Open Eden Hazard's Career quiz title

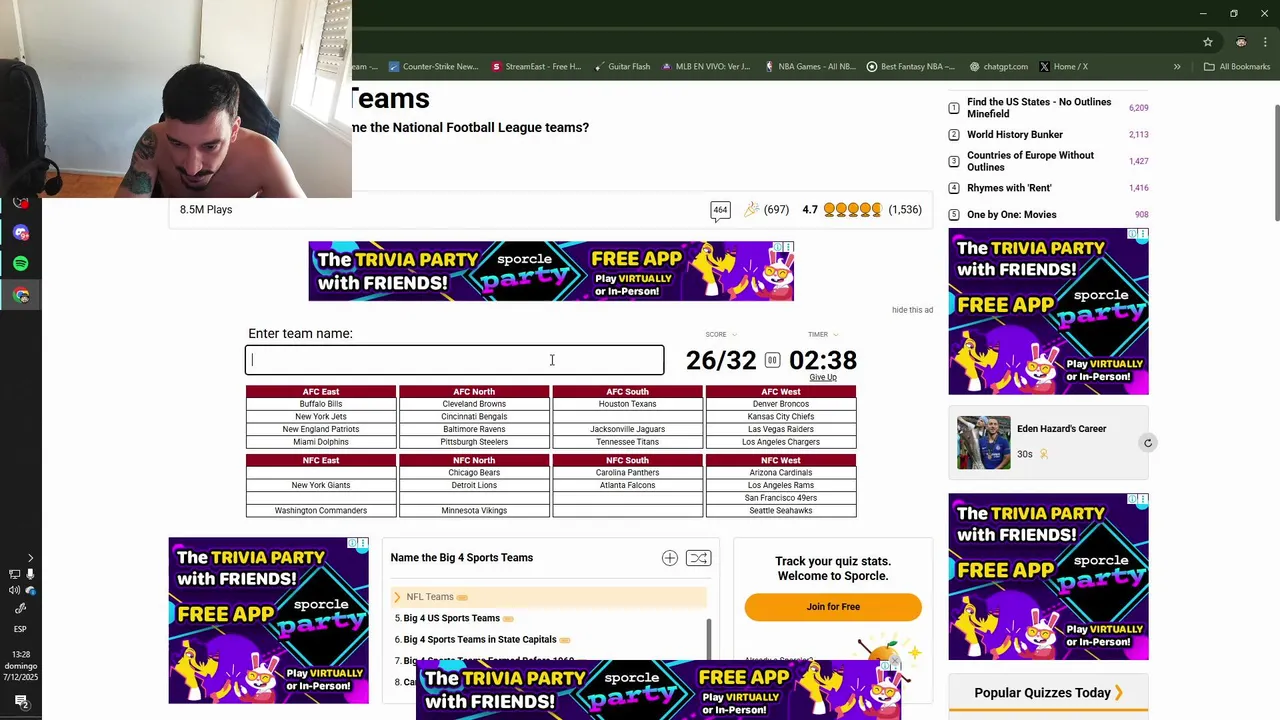(1062, 429)
